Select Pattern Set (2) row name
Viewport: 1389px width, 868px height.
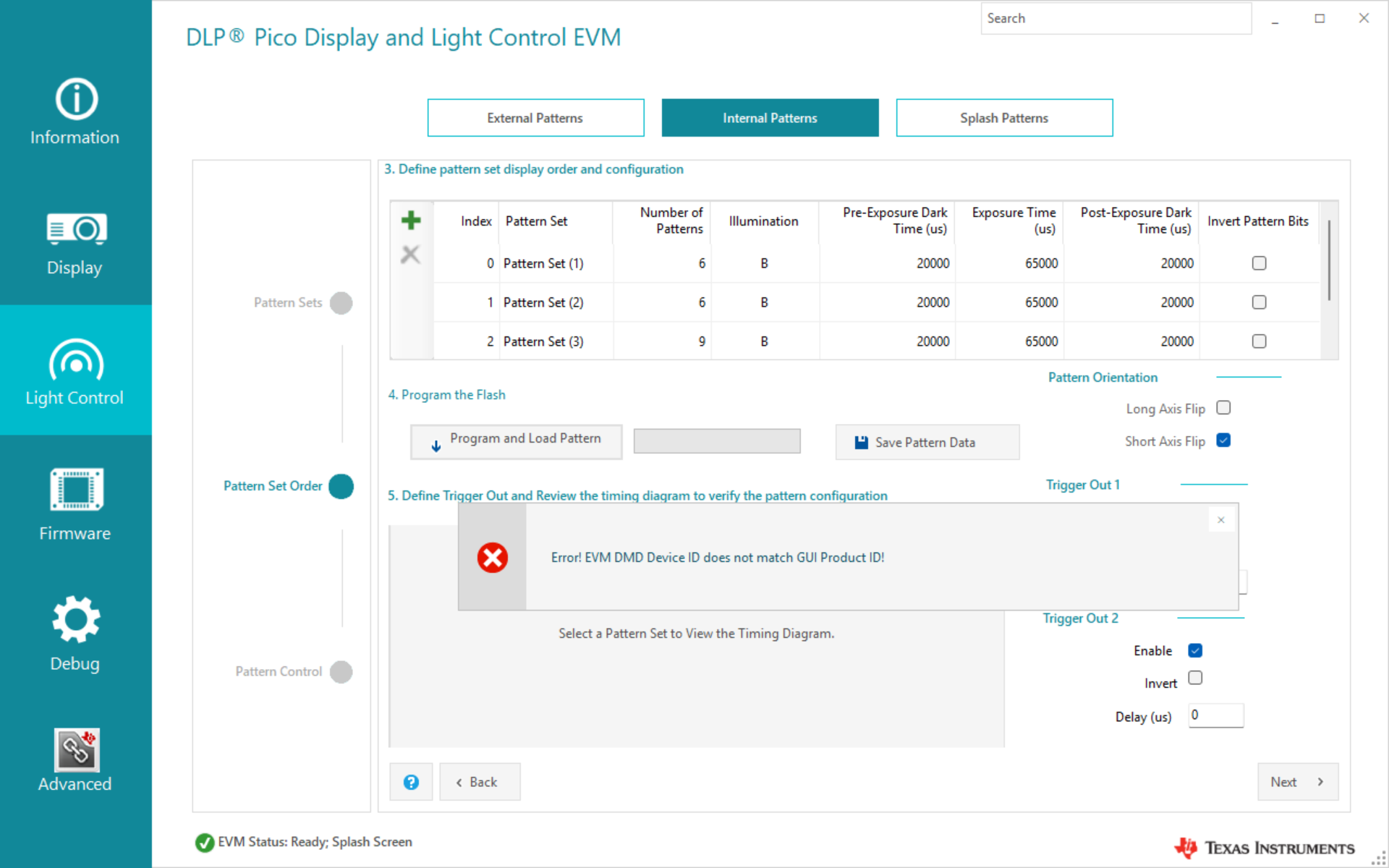pos(543,302)
